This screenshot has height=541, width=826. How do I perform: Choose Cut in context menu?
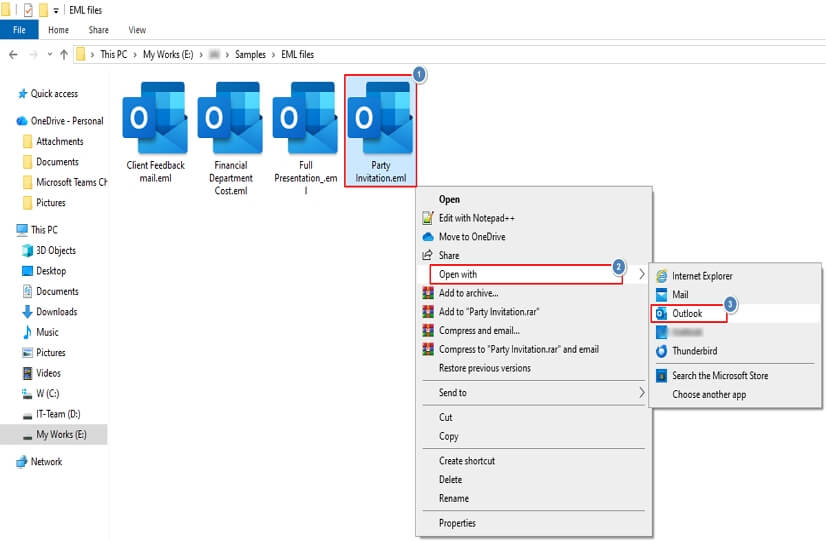[446, 417]
